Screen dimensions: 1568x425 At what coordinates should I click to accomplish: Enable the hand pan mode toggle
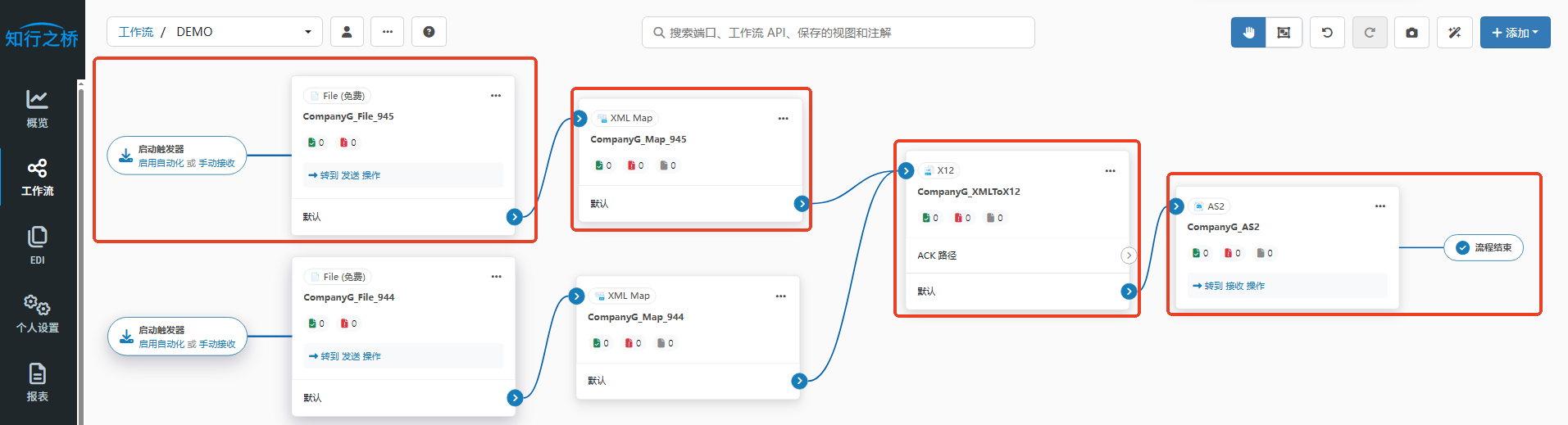(x=1248, y=33)
